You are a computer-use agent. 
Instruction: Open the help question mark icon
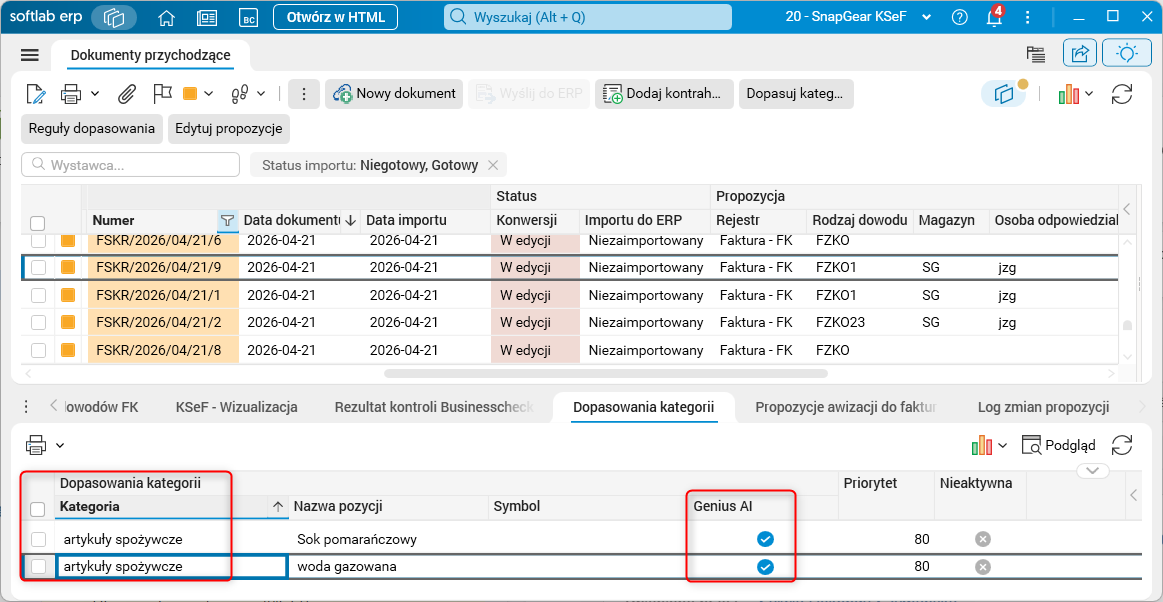tap(960, 17)
